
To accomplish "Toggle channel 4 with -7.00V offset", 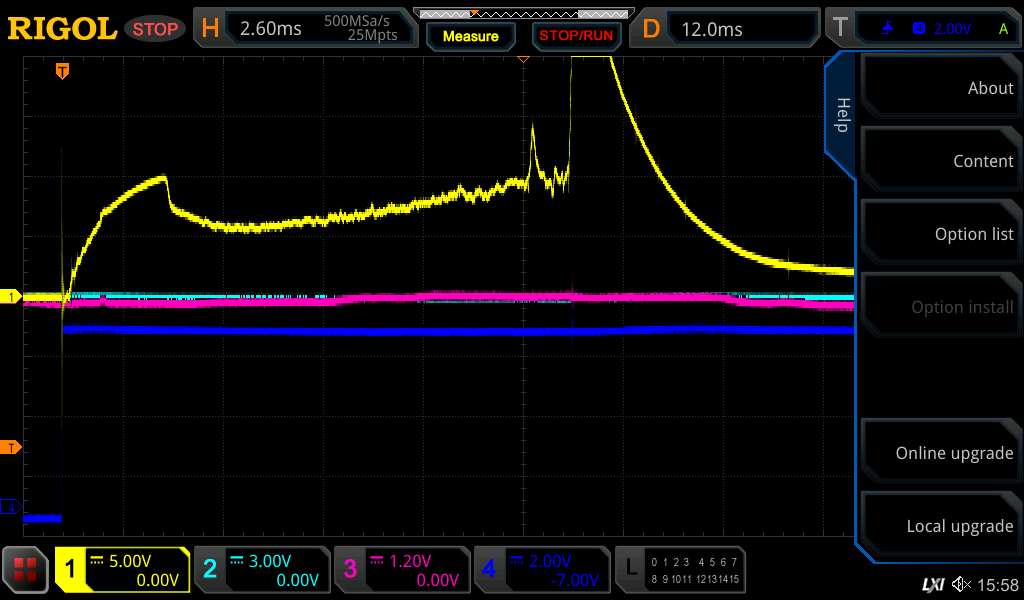I will (x=542, y=570).
